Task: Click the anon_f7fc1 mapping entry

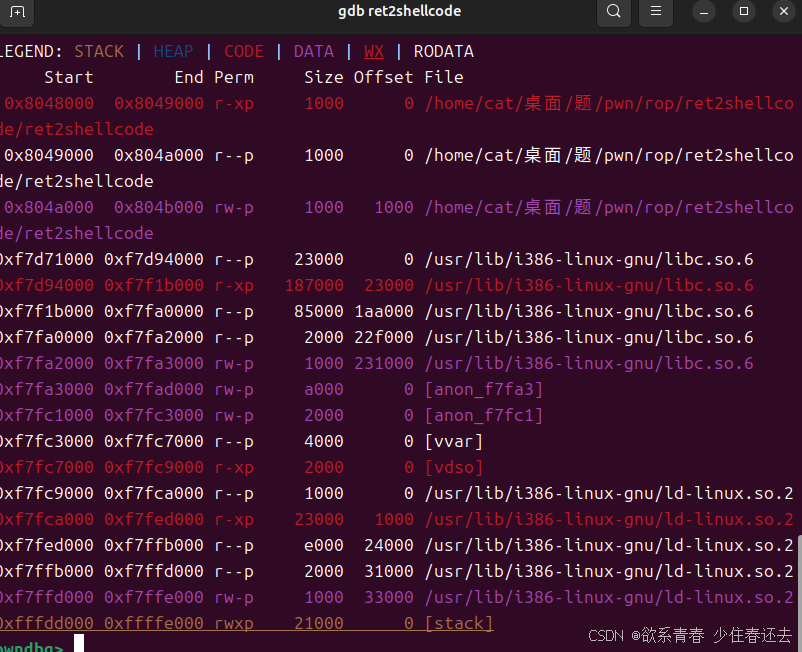Action: (483, 415)
